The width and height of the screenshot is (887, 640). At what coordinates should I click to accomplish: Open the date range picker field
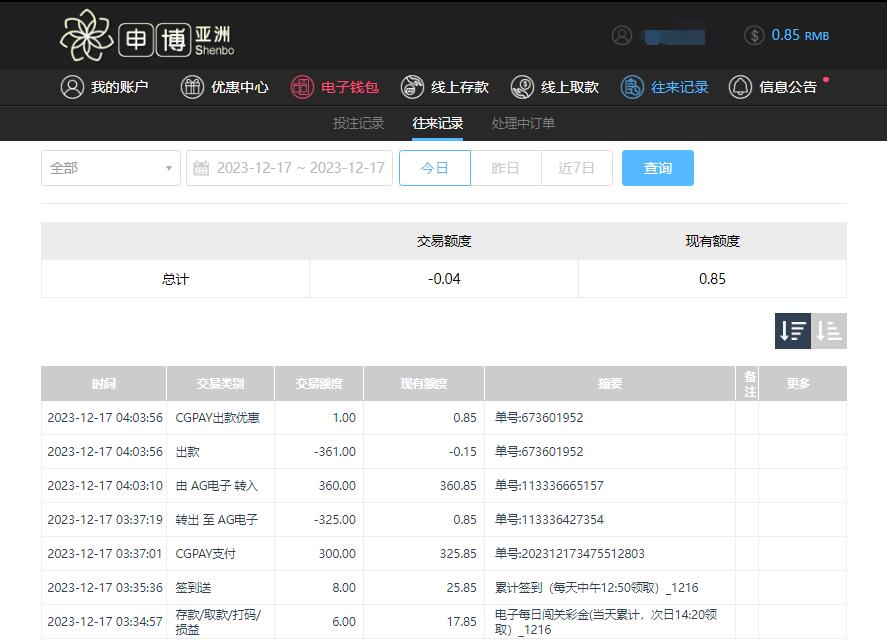click(290, 168)
